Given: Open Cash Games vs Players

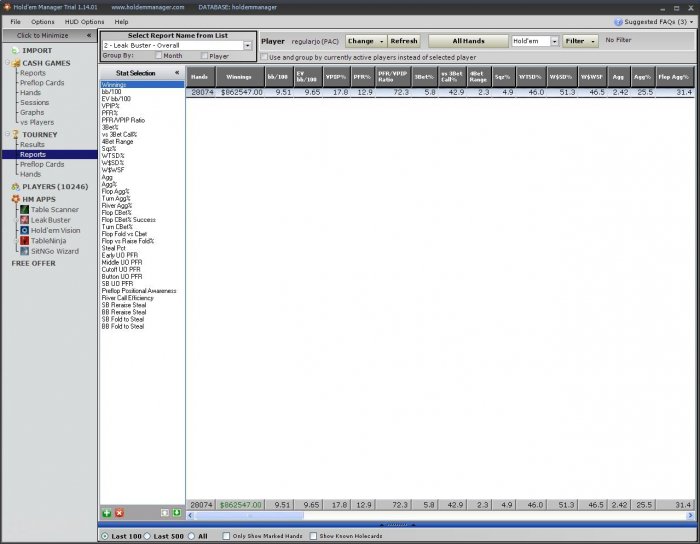Looking at the screenshot, I should 37,122.
